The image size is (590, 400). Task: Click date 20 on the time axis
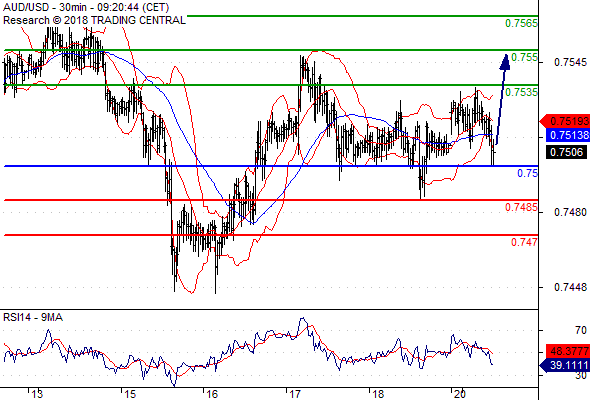pos(459,394)
